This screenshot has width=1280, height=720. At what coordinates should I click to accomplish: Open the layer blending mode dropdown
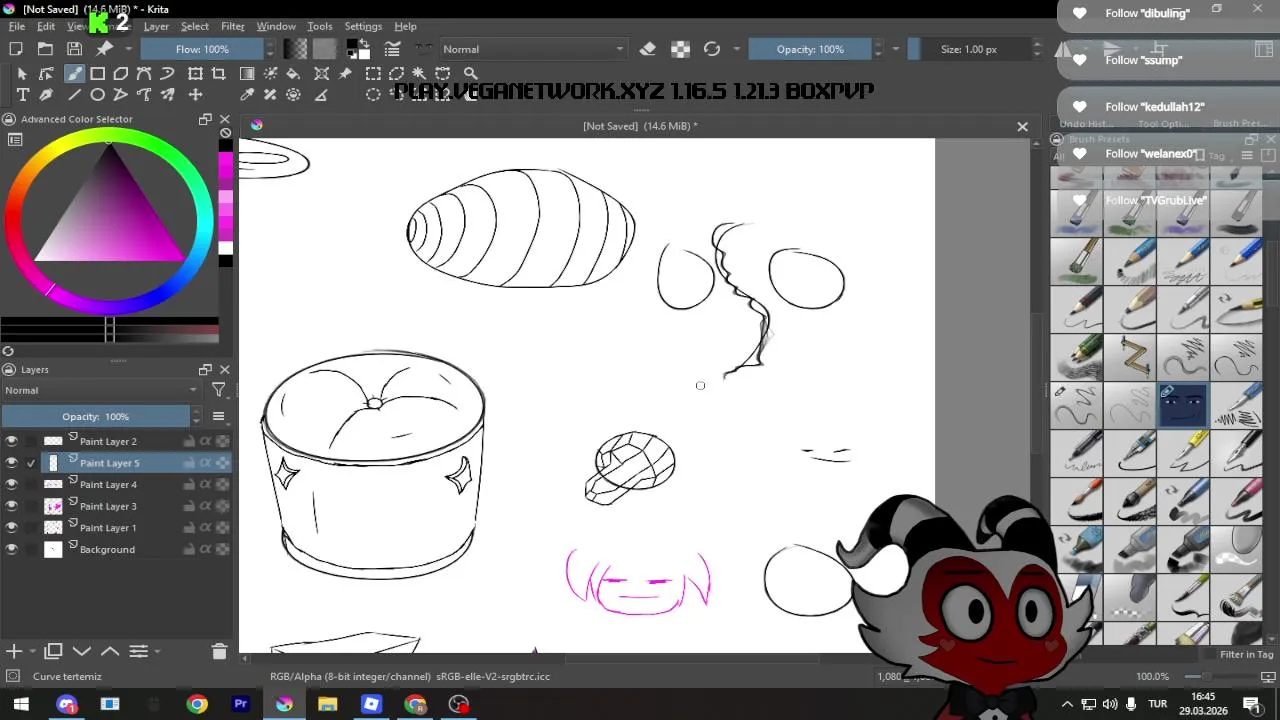click(101, 390)
